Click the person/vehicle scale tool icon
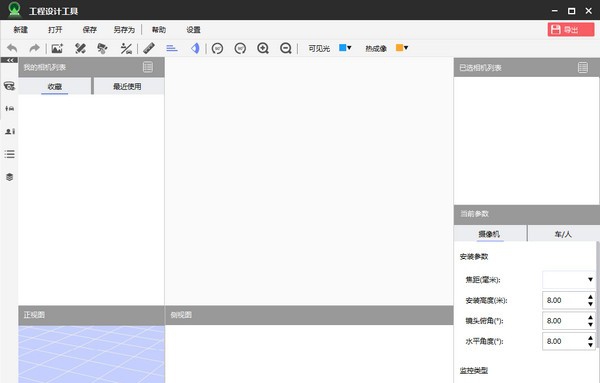This screenshot has width=600, height=383. [x=126, y=48]
